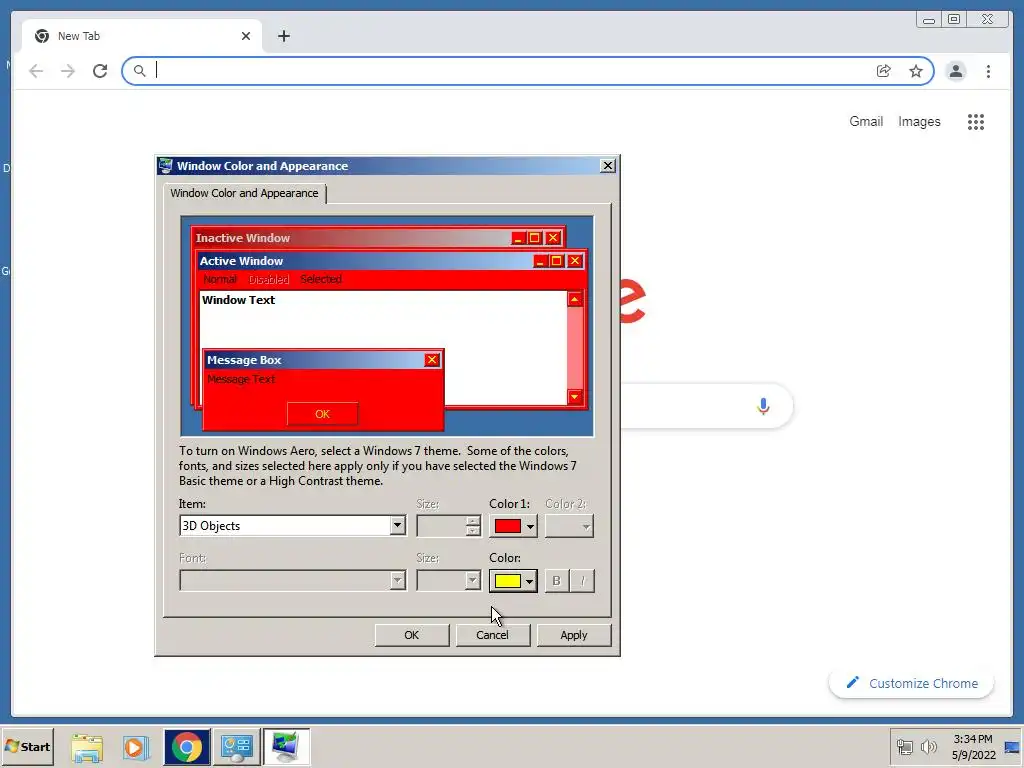This screenshot has width=1024, height=768.
Task: Click the Customize Chrome button
Action: pos(912,683)
